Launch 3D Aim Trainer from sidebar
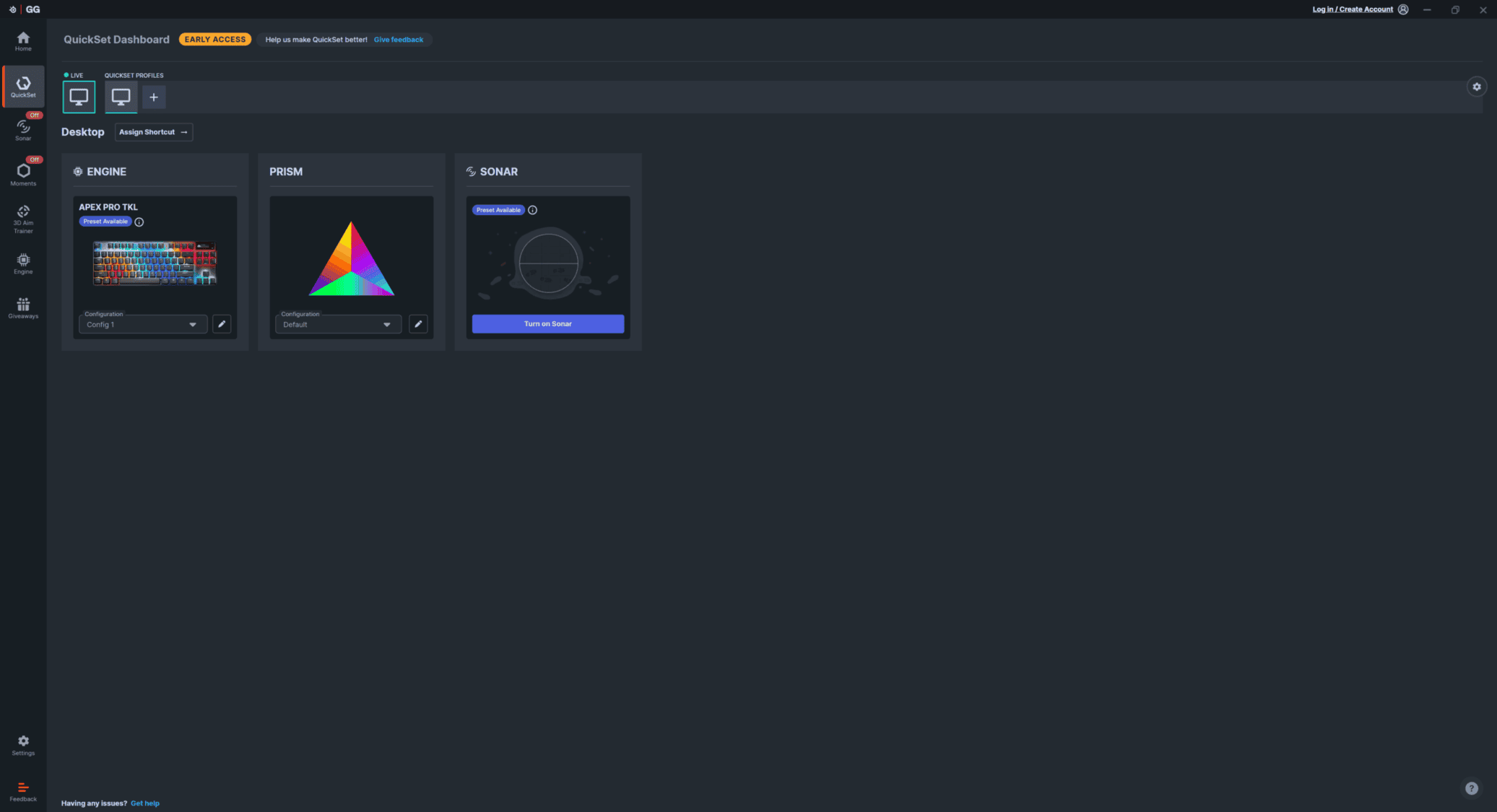Screen dimensions: 1497x812 coord(23,219)
